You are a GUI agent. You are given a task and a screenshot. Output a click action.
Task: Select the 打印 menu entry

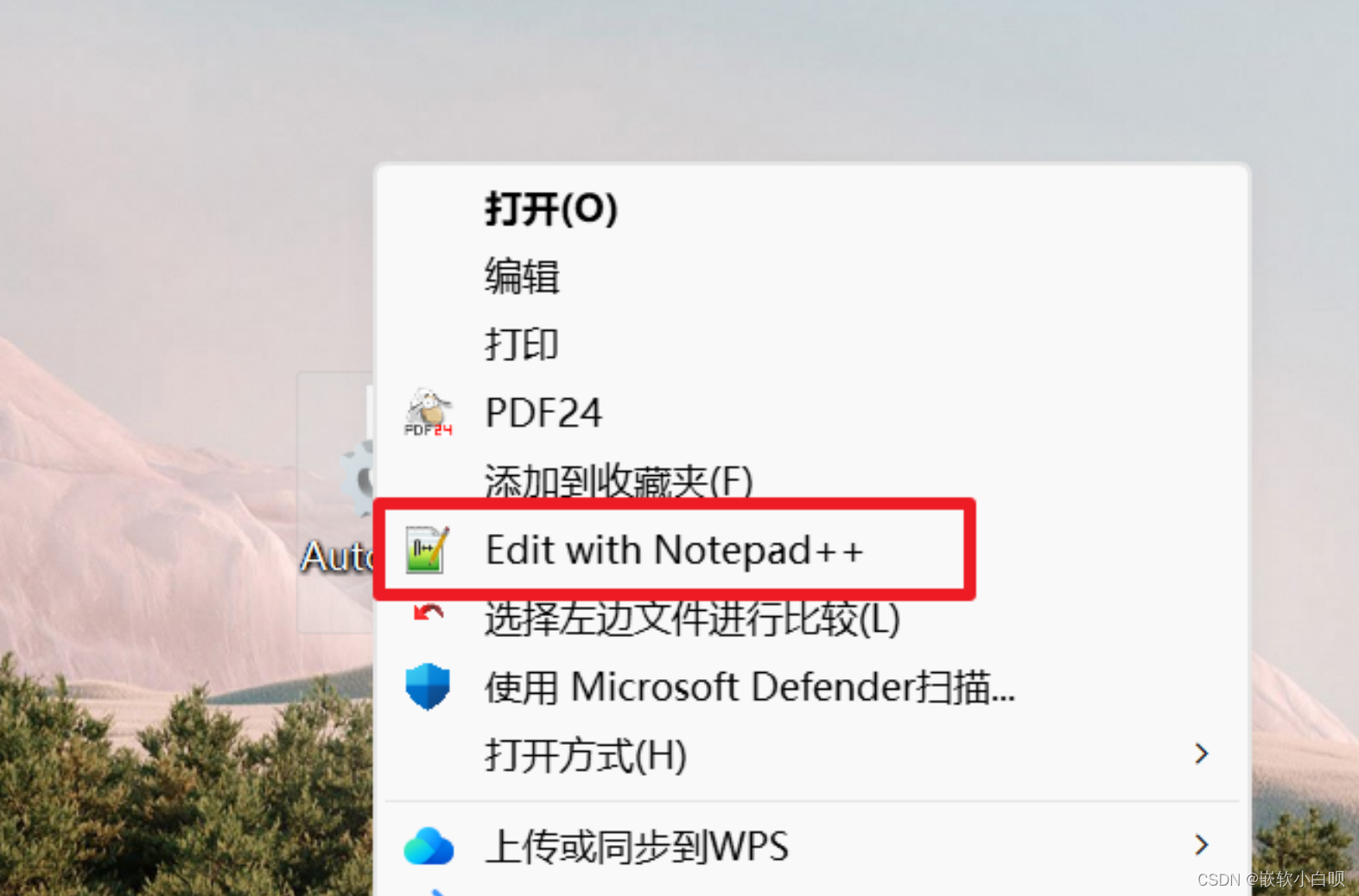522,345
